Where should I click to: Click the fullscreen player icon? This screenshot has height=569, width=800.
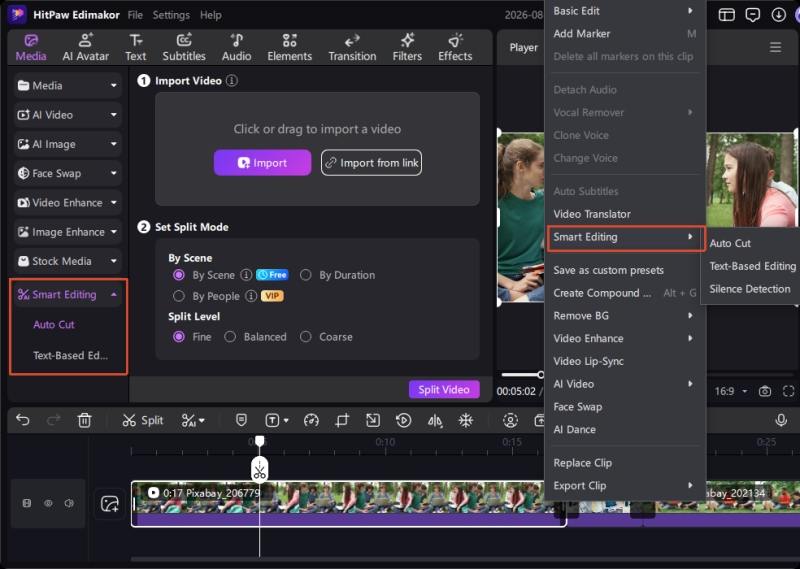click(x=788, y=391)
